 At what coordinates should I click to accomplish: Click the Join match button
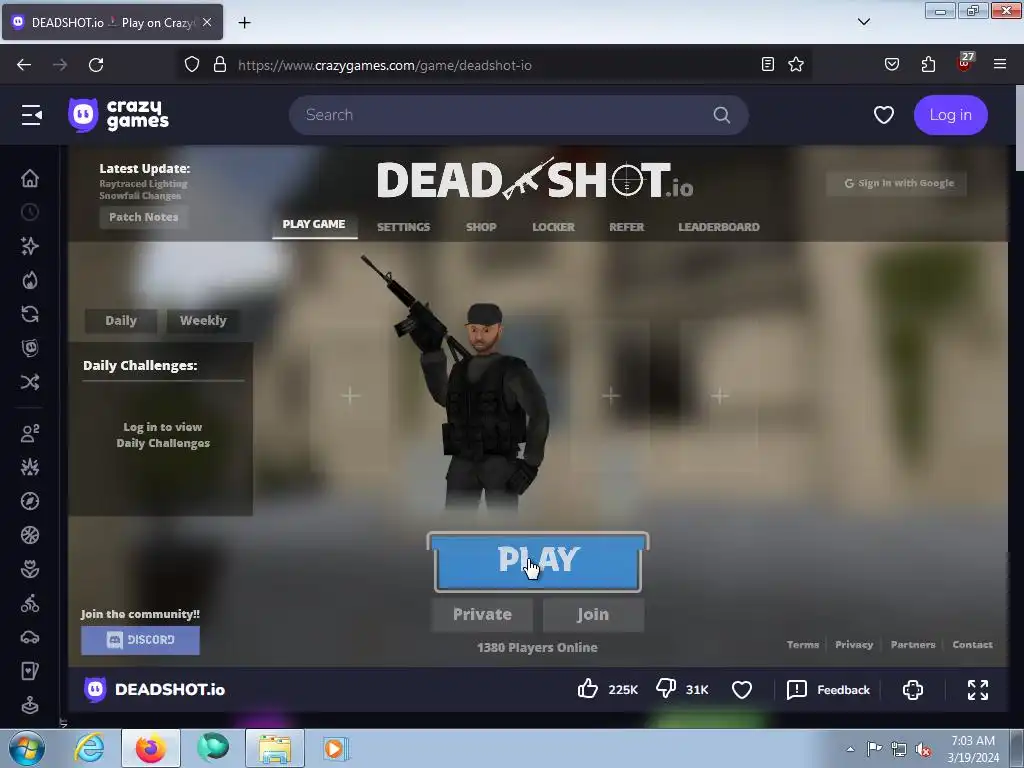[x=593, y=615]
